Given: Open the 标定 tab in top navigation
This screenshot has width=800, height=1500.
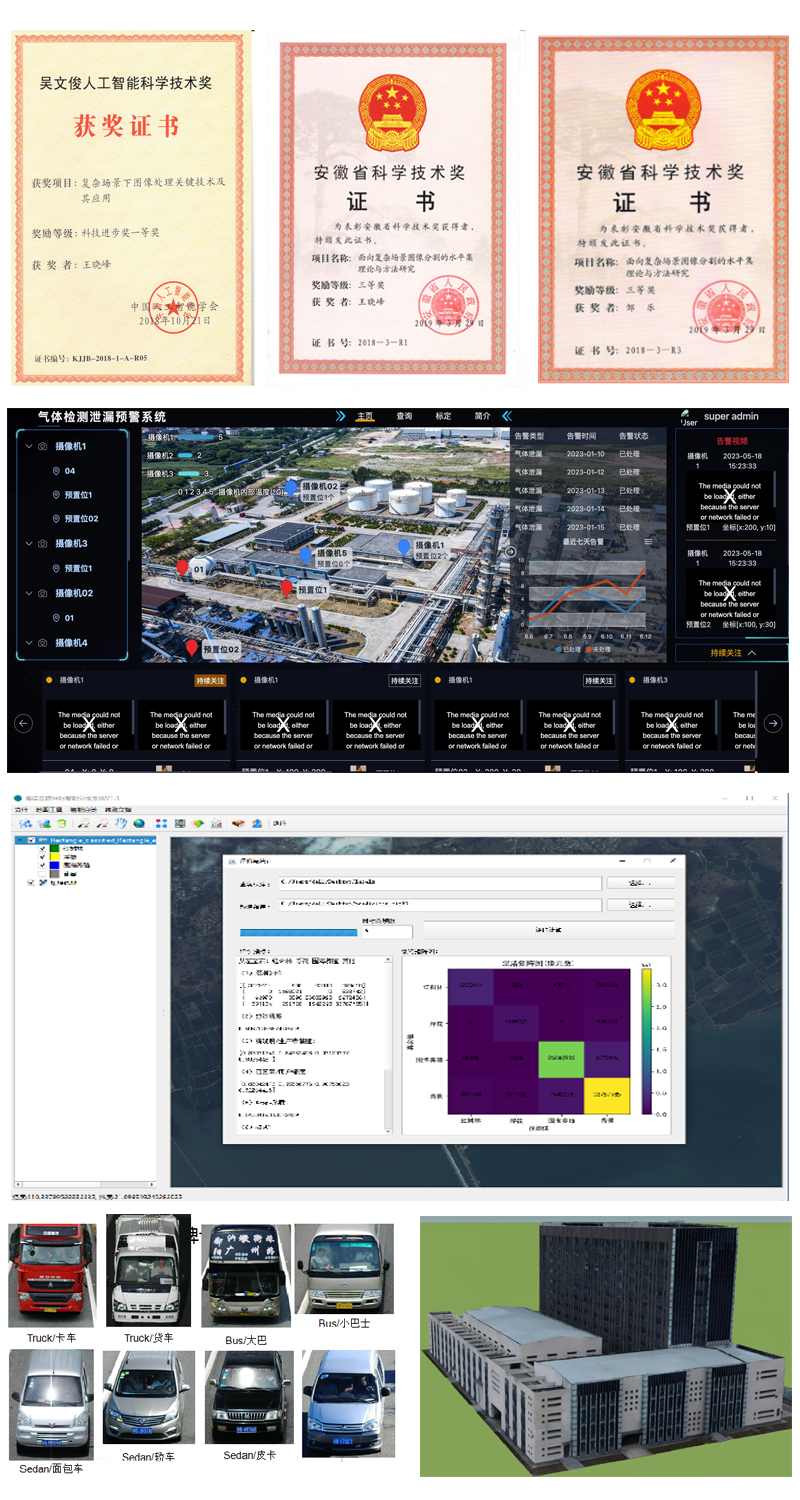Looking at the screenshot, I should pos(443,416).
